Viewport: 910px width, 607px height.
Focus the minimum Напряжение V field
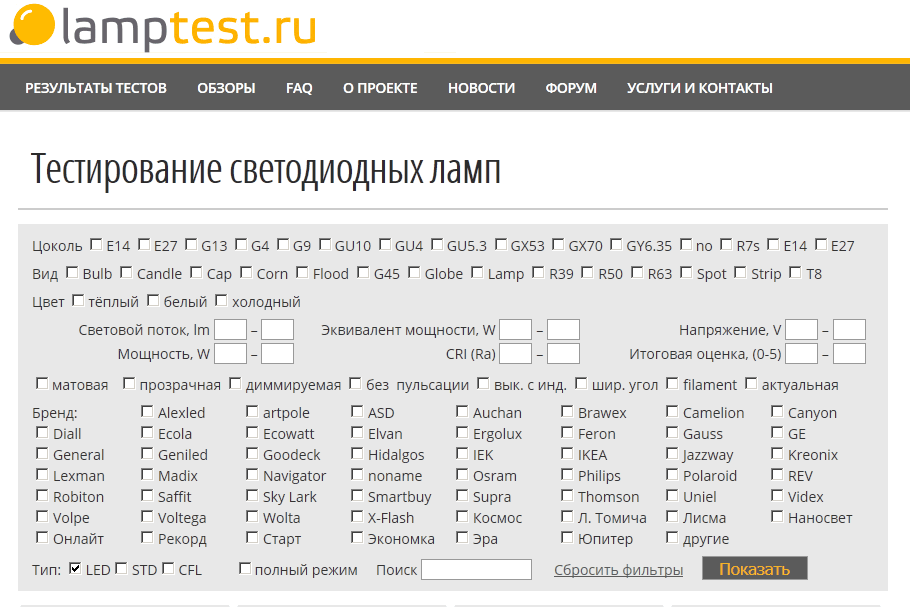(x=801, y=329)
